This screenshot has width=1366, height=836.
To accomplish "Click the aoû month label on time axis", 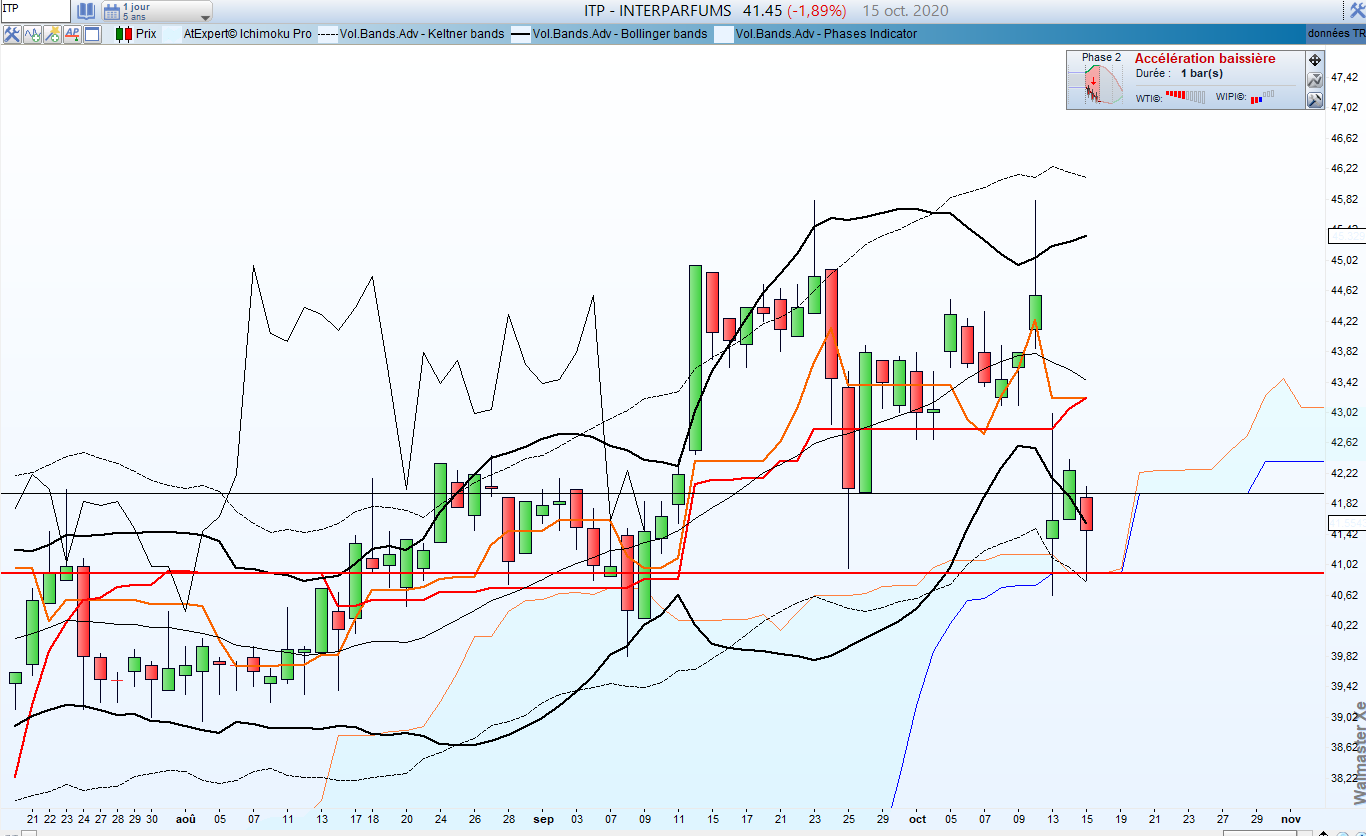I will 186,819.
